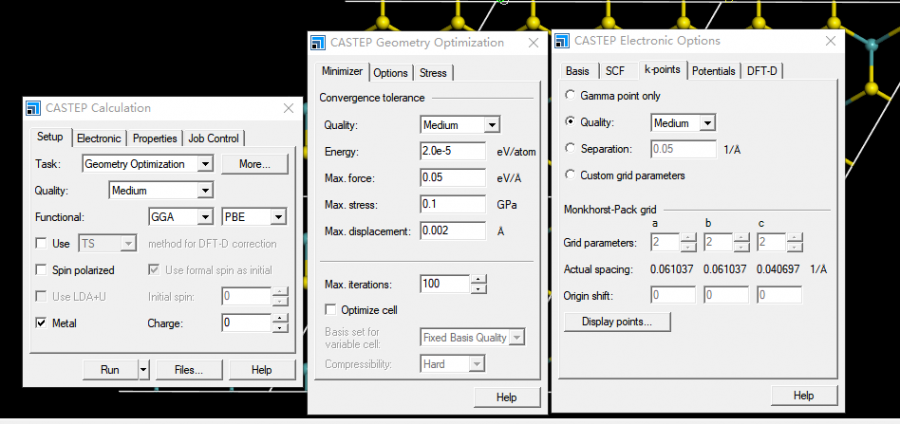Close the CASTEP Electronic Options dialog

click(x=827, y=41)
